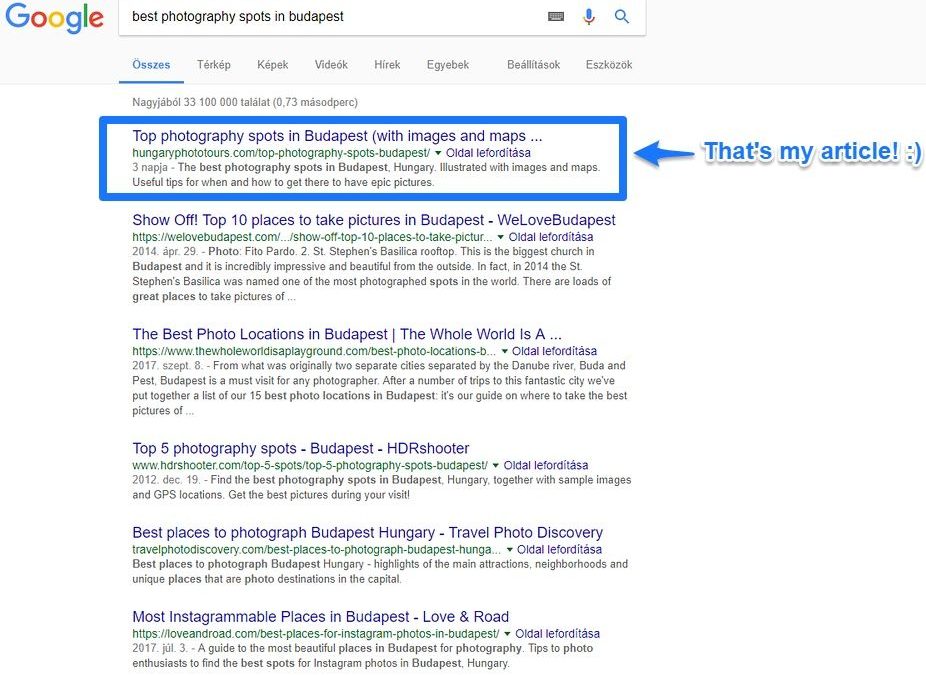
Task: Open Most Instagrammable Places in Budapest result
Action: pyautogui.click(x=321, y=617)
